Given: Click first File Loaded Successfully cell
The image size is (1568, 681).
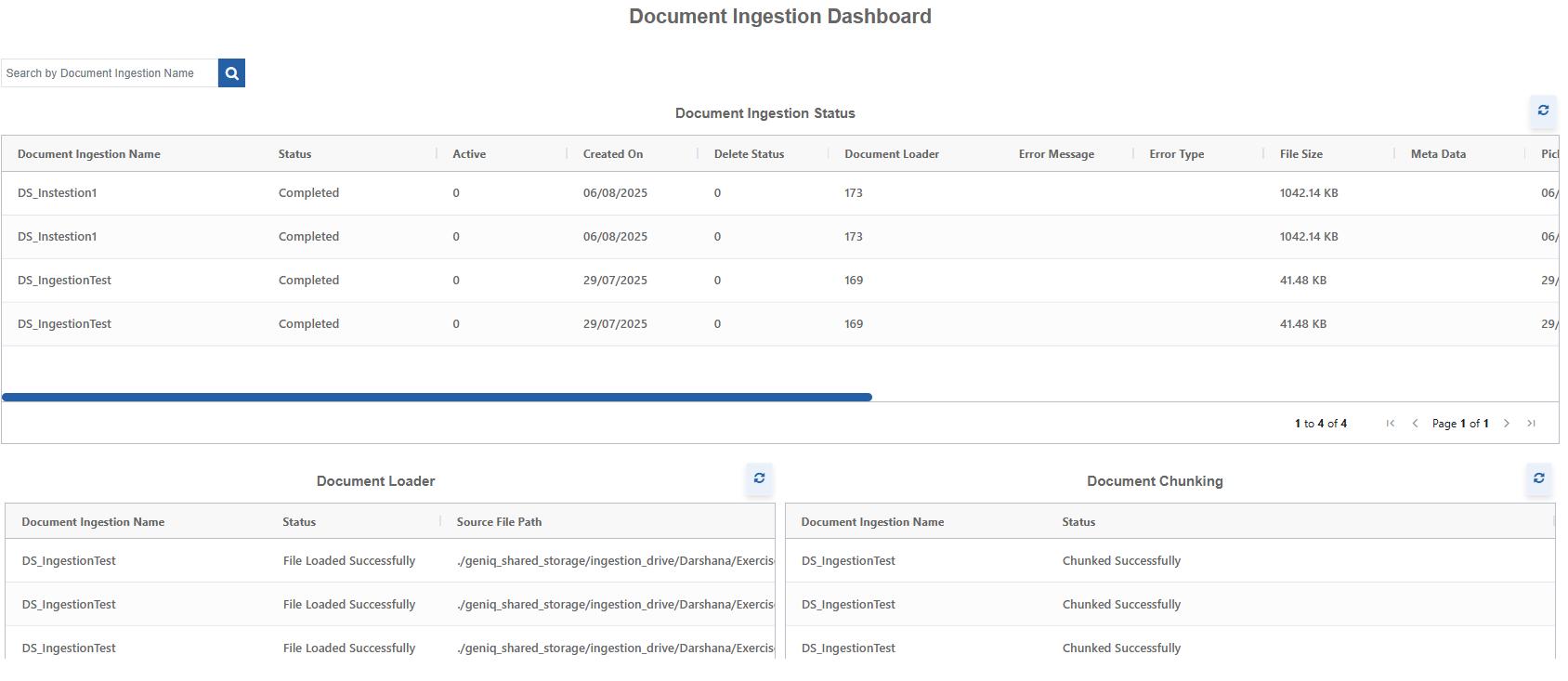Looking at the screenshot, I should click(349, 561).
